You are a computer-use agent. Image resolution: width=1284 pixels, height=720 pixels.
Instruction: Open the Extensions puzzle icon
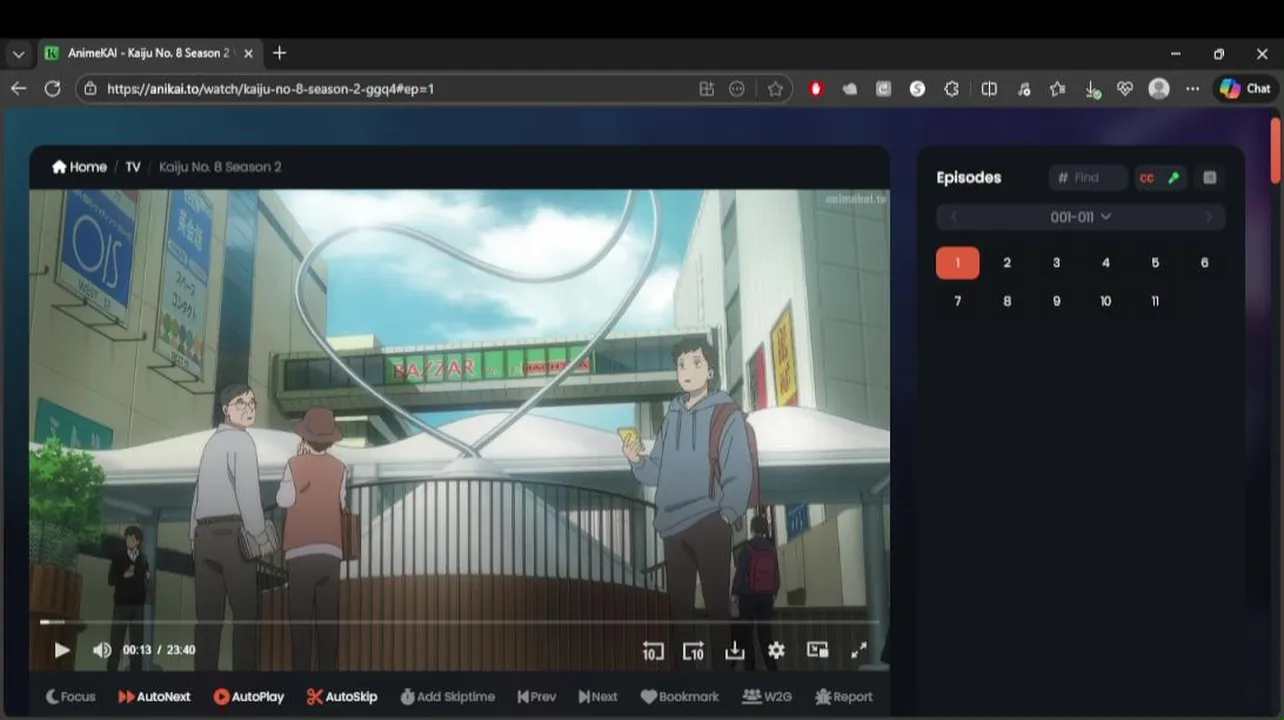[x=951, y=89]
